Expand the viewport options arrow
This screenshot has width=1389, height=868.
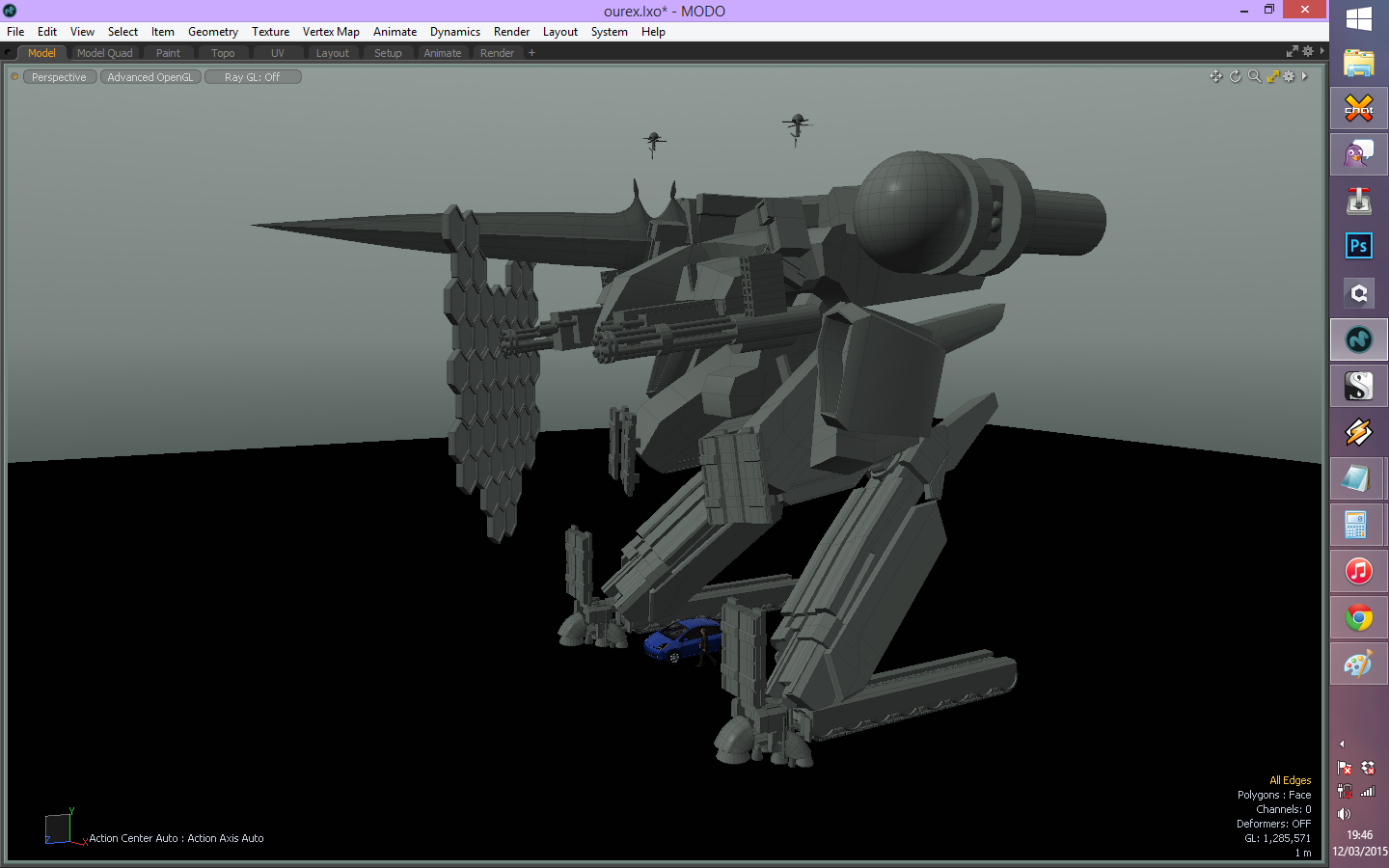[x=1304, y=76]
